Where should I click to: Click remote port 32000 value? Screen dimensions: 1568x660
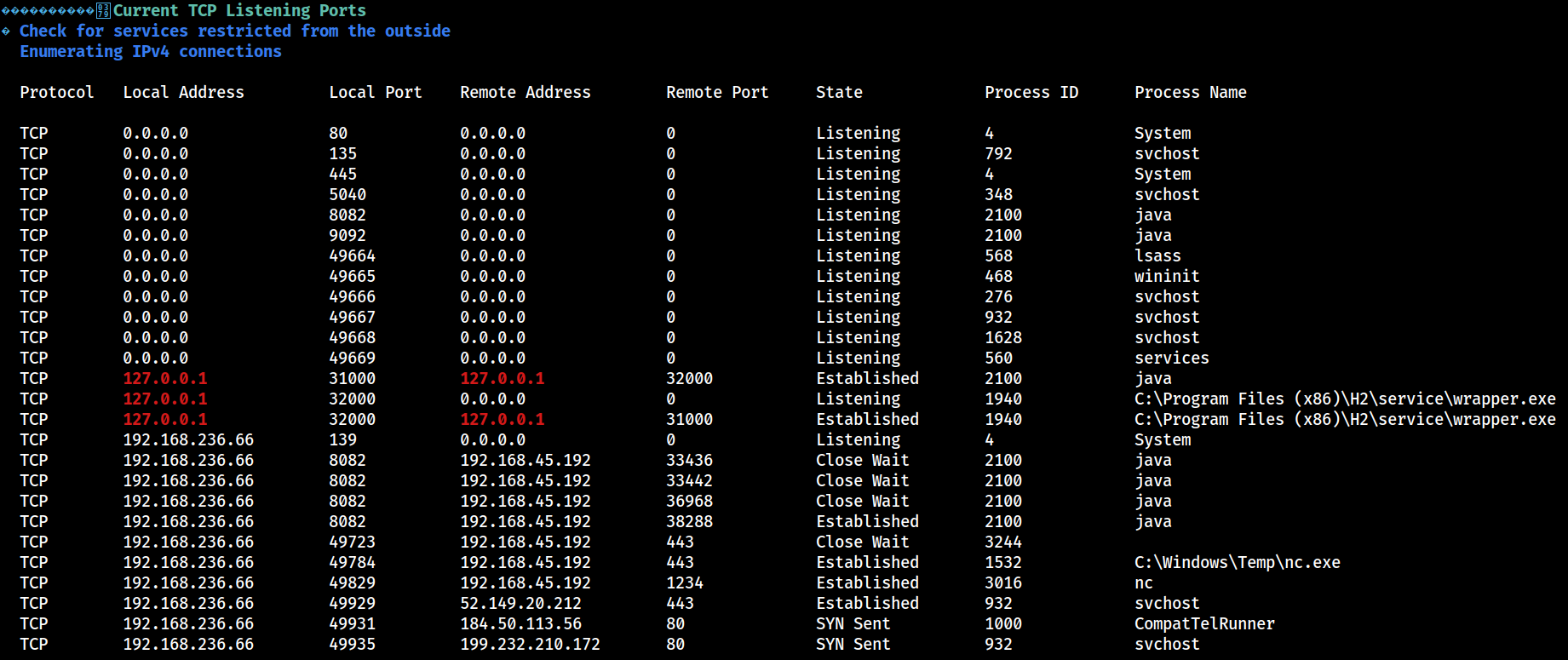coord(690,378)
